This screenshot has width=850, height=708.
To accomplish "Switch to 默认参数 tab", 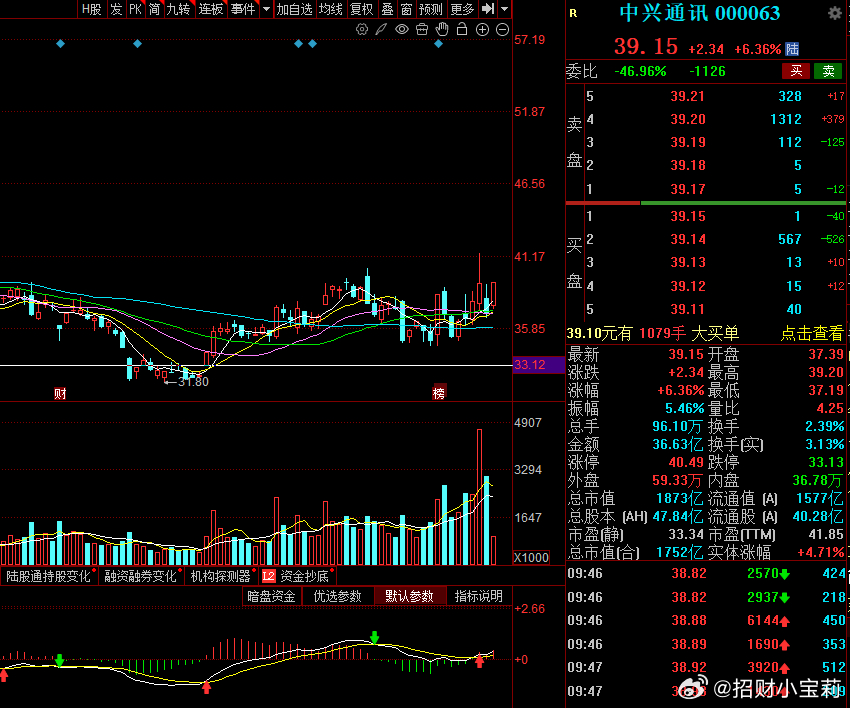I will point(409,596).
